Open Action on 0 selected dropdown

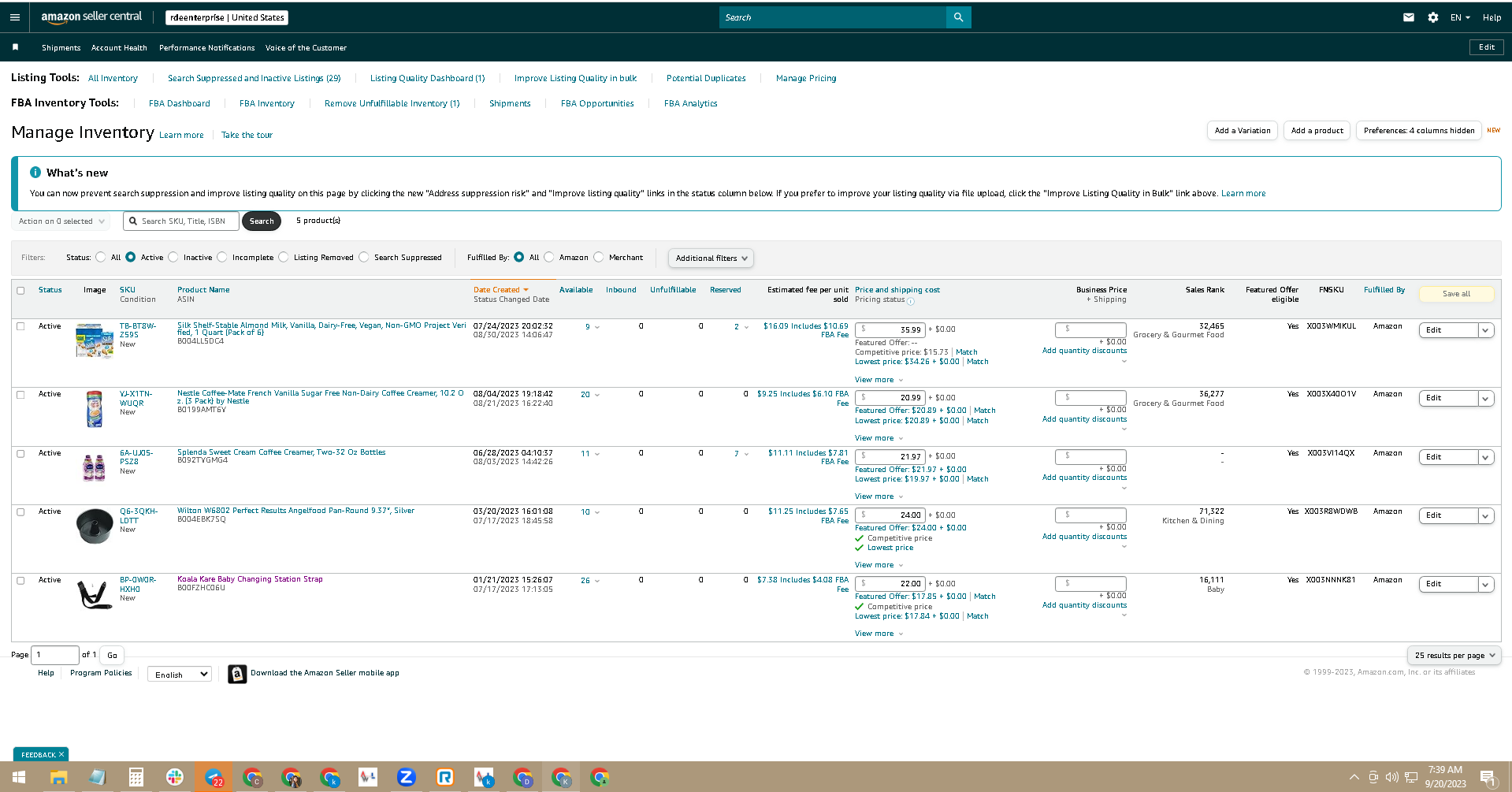(61, 221)
